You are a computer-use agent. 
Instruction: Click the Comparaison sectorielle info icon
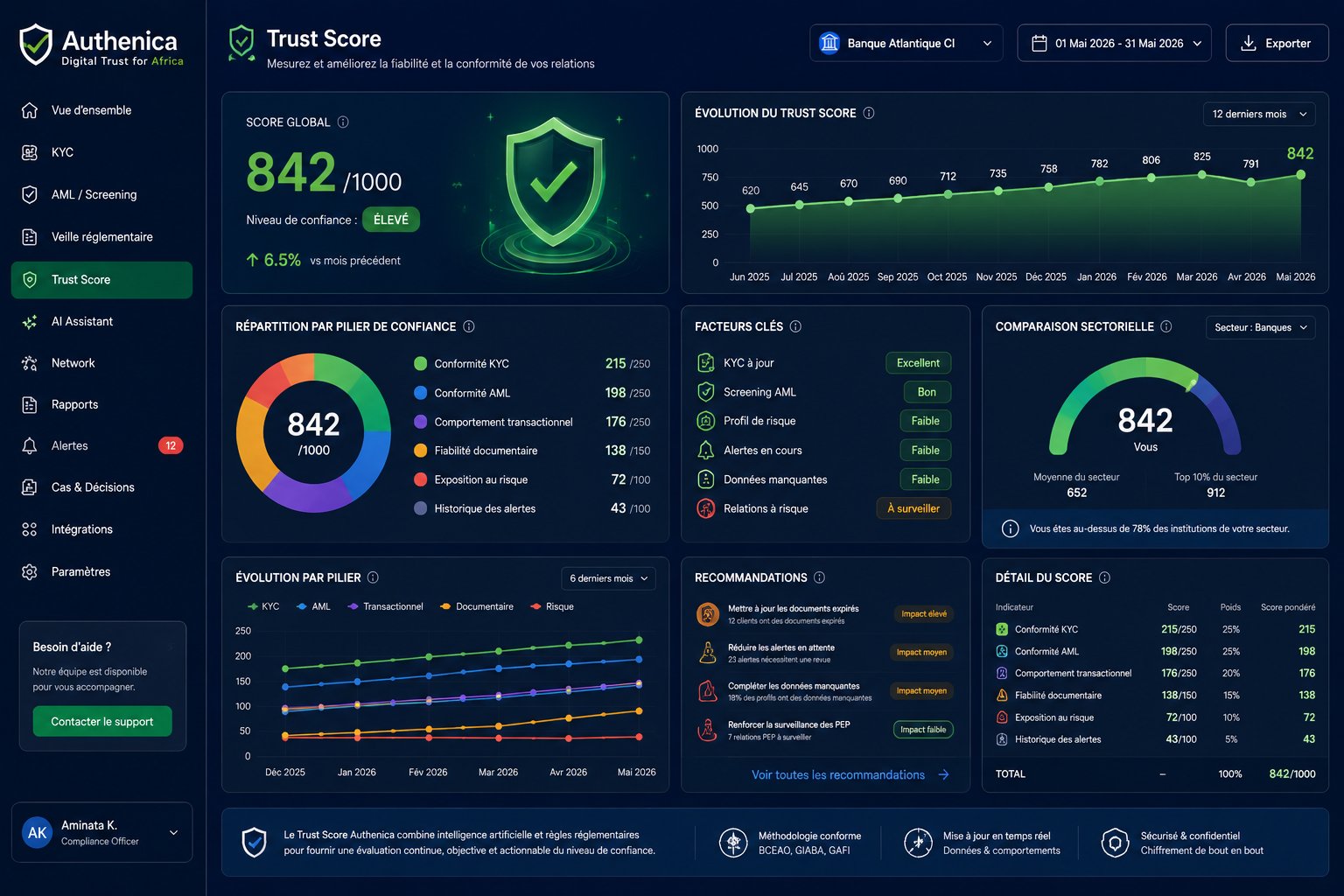[1166, 326]
